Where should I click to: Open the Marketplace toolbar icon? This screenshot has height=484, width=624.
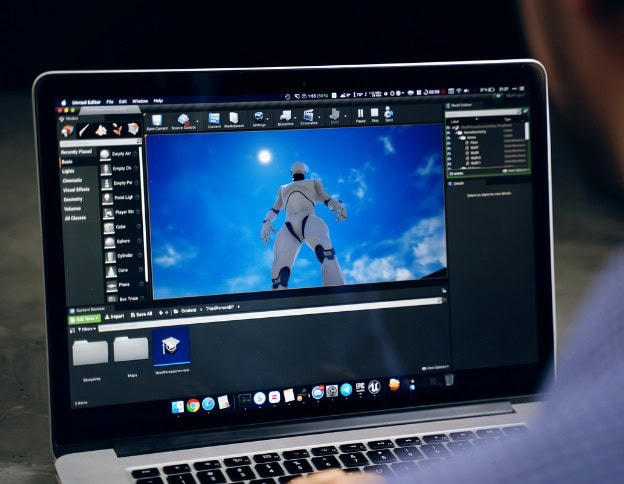click(234, 119)
